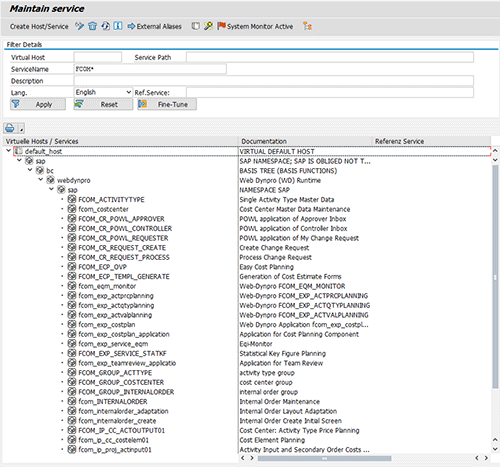Screen dimensions: 500x467
Task: Collapse the webdynpro tree node
Action: click(x=41, y=180)
